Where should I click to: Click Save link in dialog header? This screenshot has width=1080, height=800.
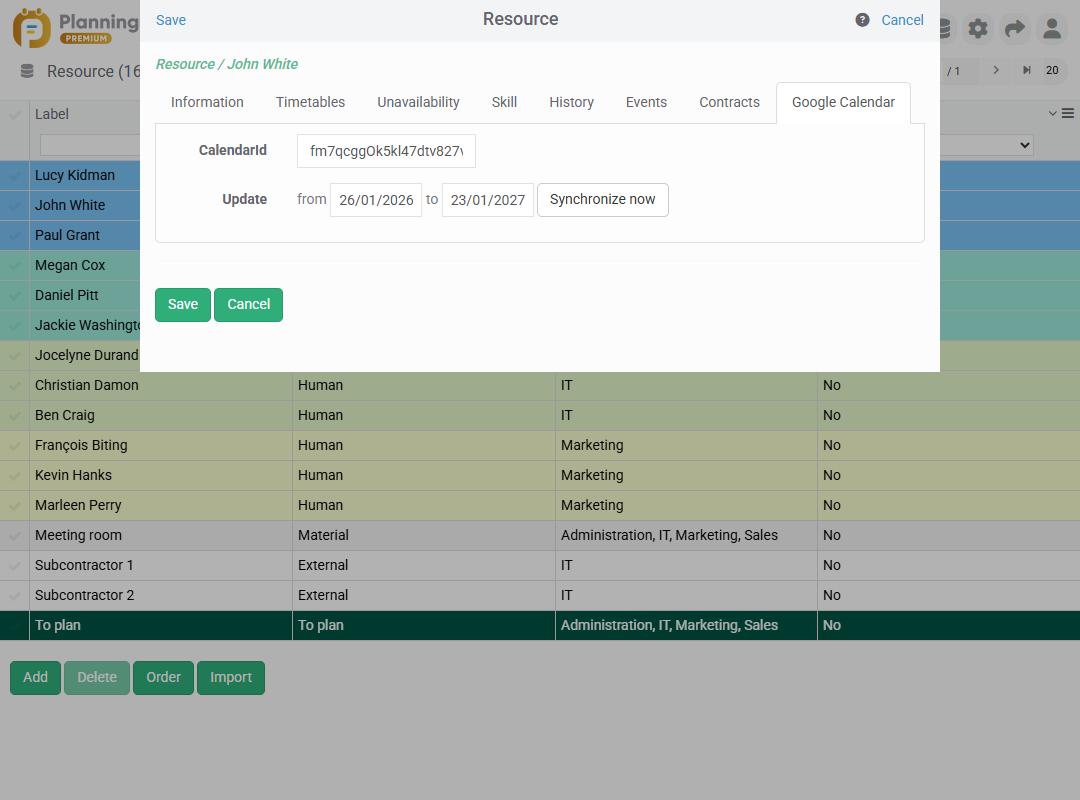(x=171, y=20)
